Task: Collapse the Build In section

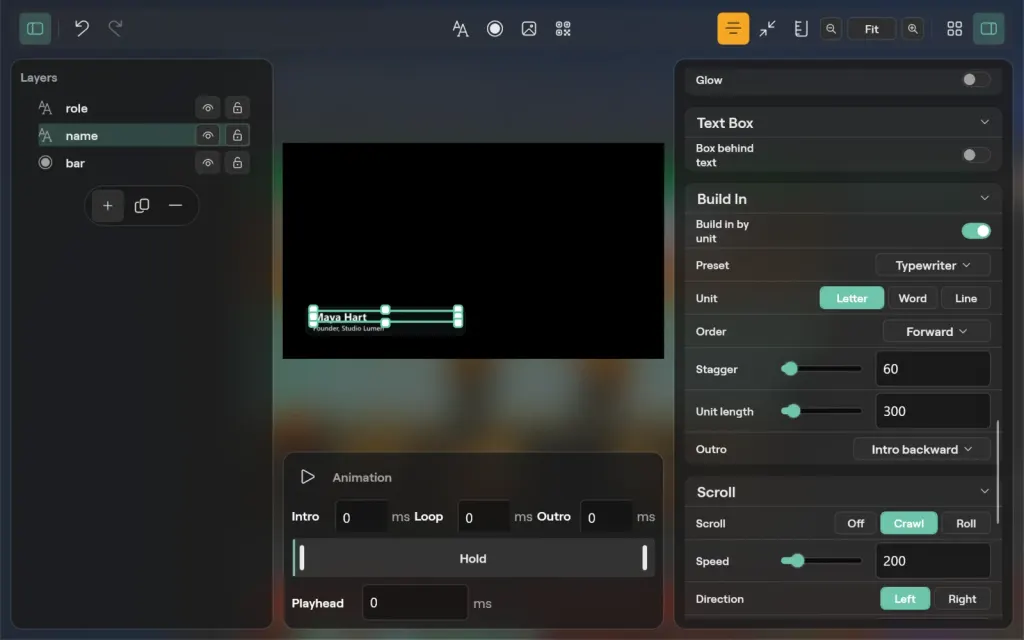Action: [984, 198]
